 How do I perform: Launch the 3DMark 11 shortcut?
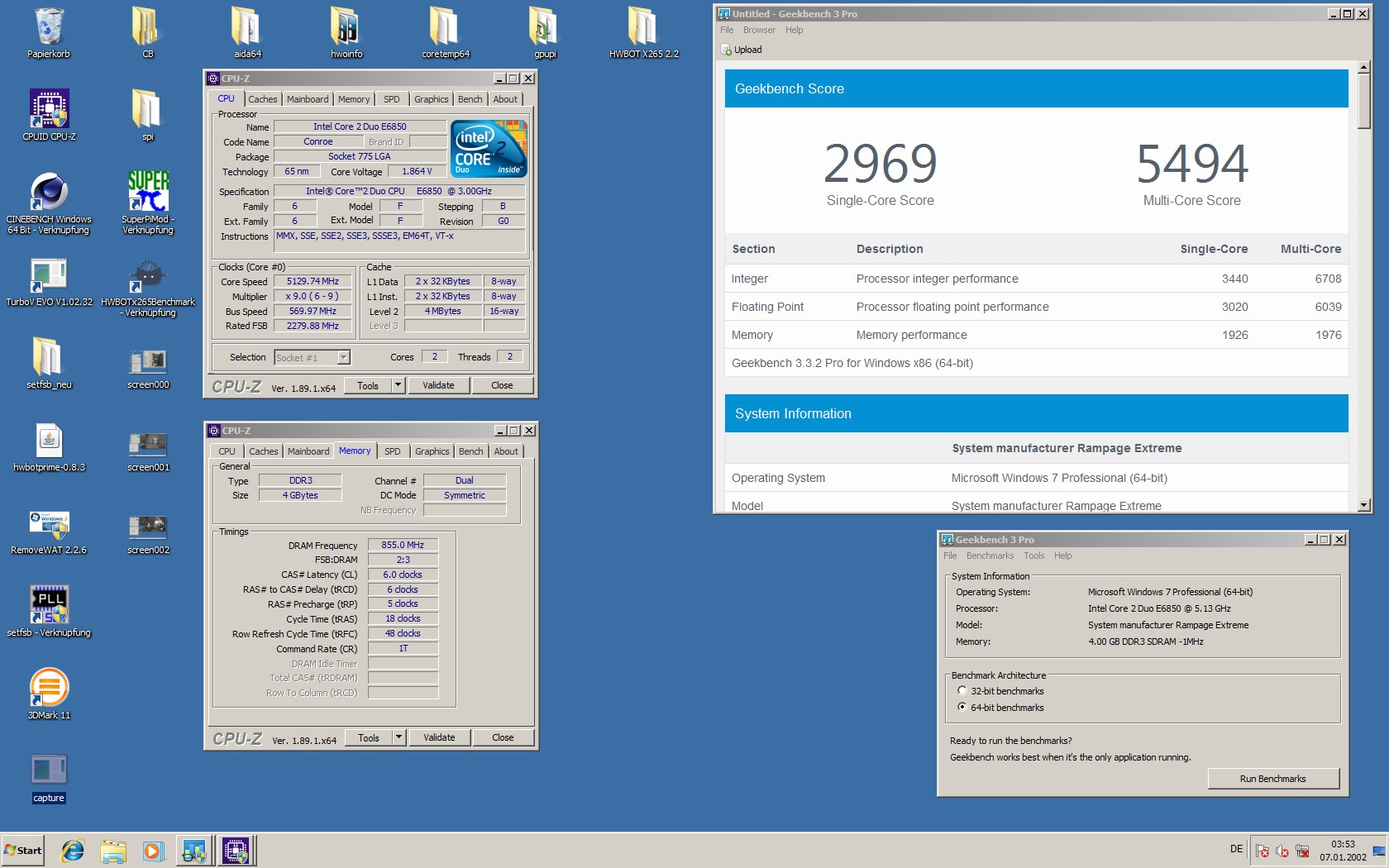pyautogui.click(x=49, y=694)
